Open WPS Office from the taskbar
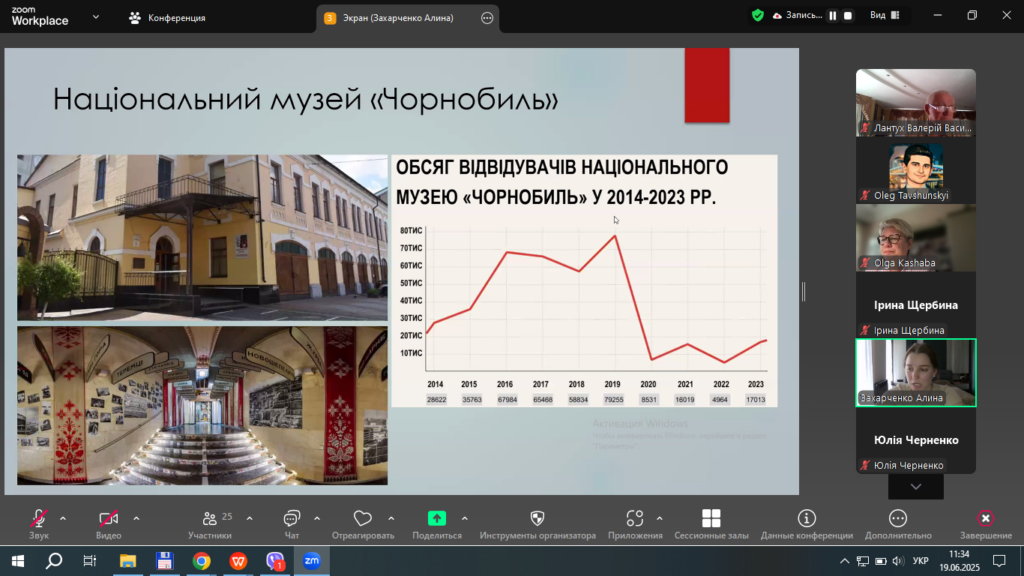This screenshot has width=1024, height=576. click(238, 561)
